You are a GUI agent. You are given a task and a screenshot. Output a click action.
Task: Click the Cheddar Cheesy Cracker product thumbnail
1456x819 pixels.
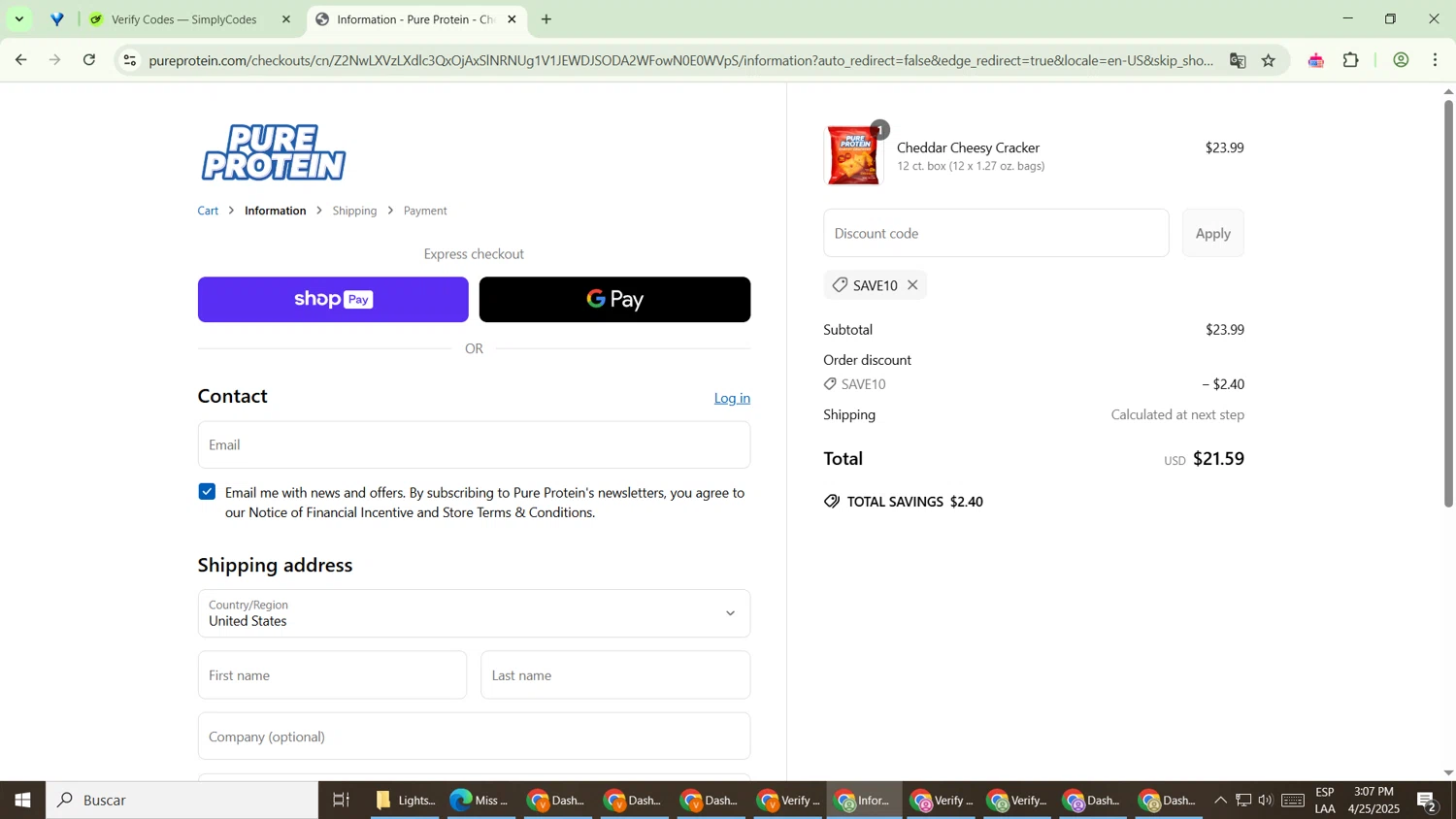click(x=853, y=155)
